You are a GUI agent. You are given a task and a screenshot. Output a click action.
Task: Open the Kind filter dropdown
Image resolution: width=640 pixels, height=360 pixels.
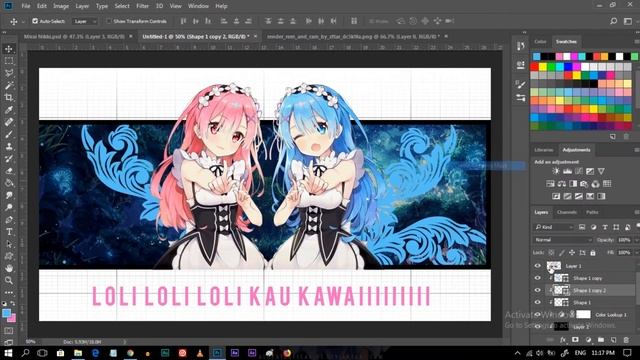coord(553,227)
